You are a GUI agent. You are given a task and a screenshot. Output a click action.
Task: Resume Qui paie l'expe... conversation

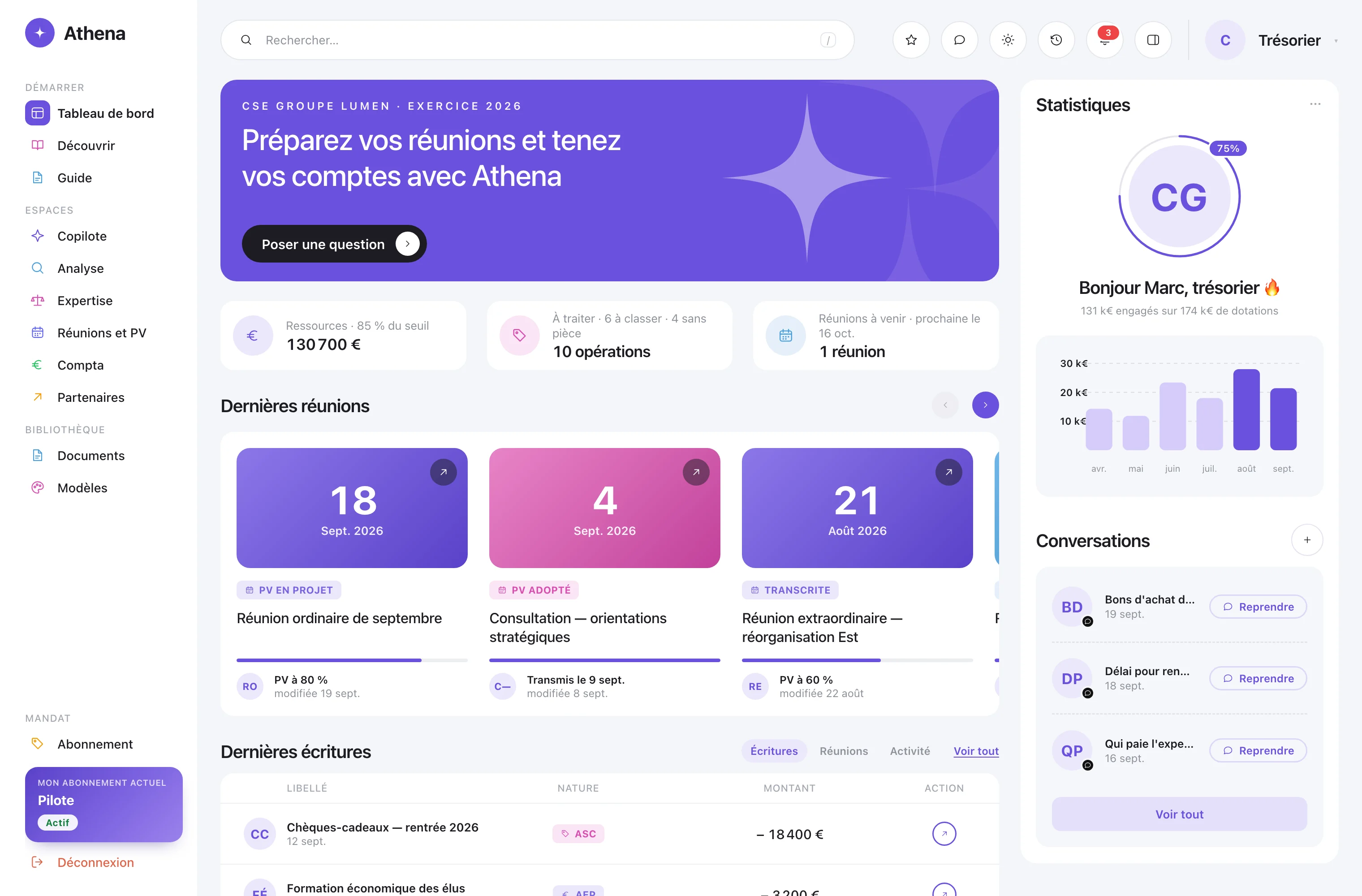click(x=1258, y=750)
